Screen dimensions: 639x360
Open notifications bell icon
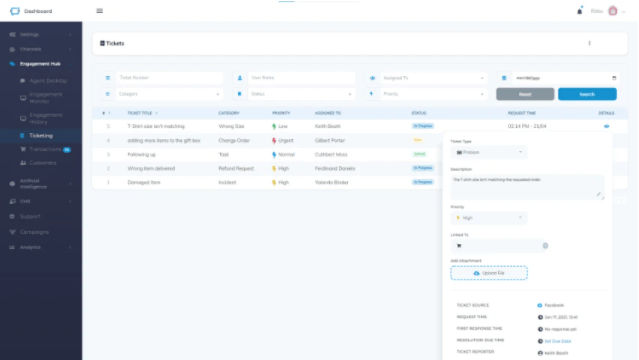point(580,11)
